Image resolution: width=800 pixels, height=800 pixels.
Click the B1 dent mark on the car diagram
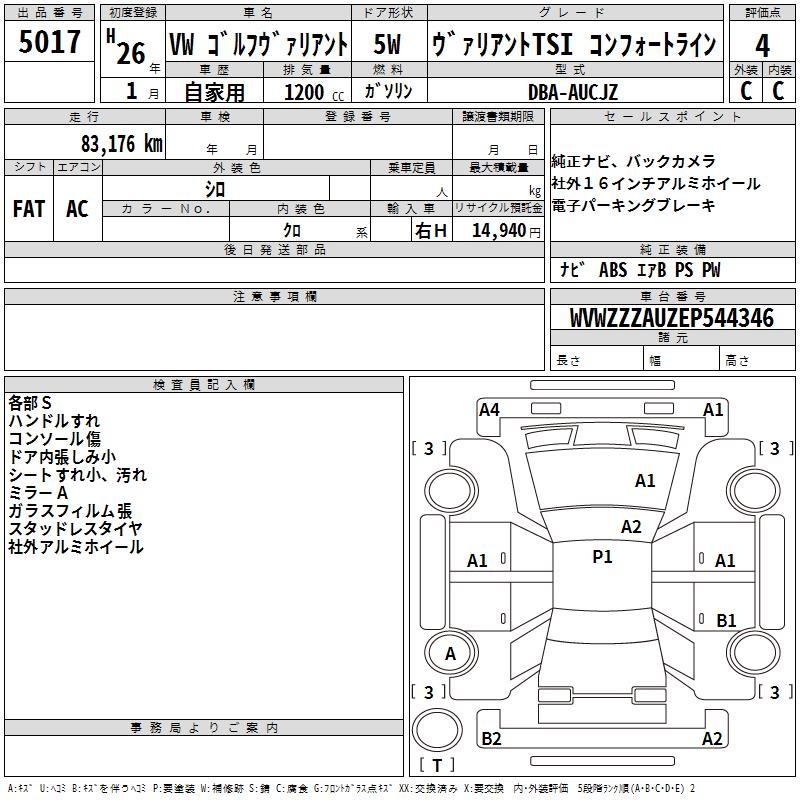(x=726, y=620)
